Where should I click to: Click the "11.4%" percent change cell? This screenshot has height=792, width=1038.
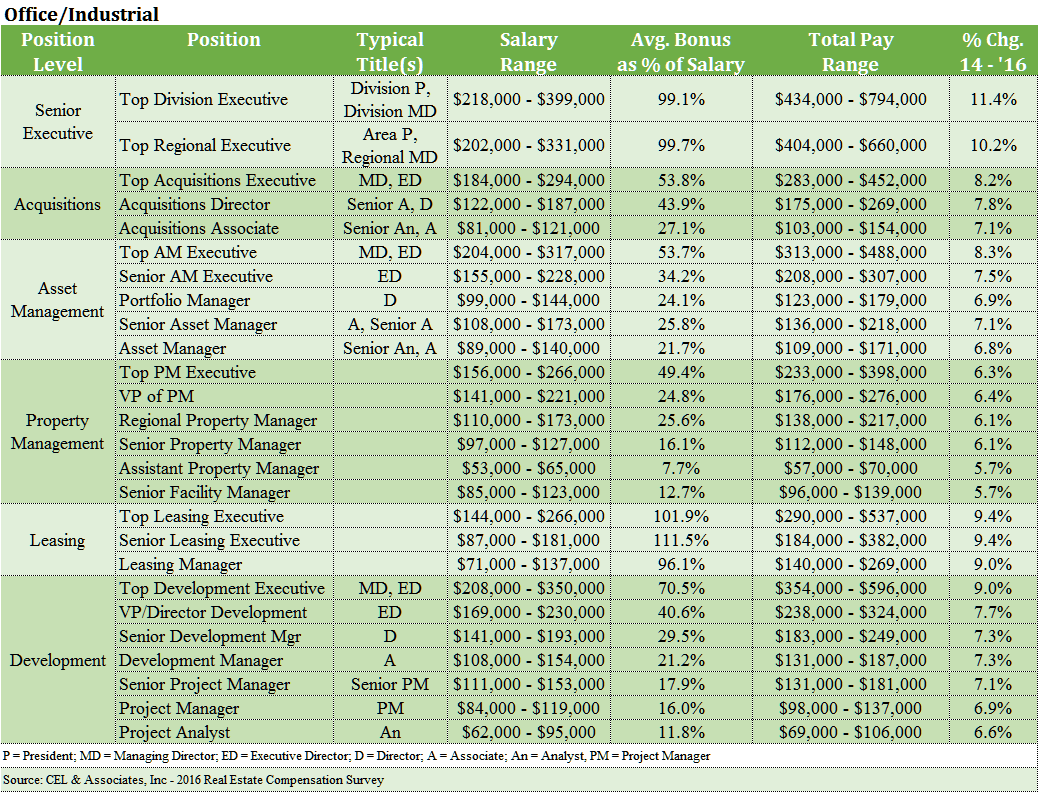tap(993, 99)
